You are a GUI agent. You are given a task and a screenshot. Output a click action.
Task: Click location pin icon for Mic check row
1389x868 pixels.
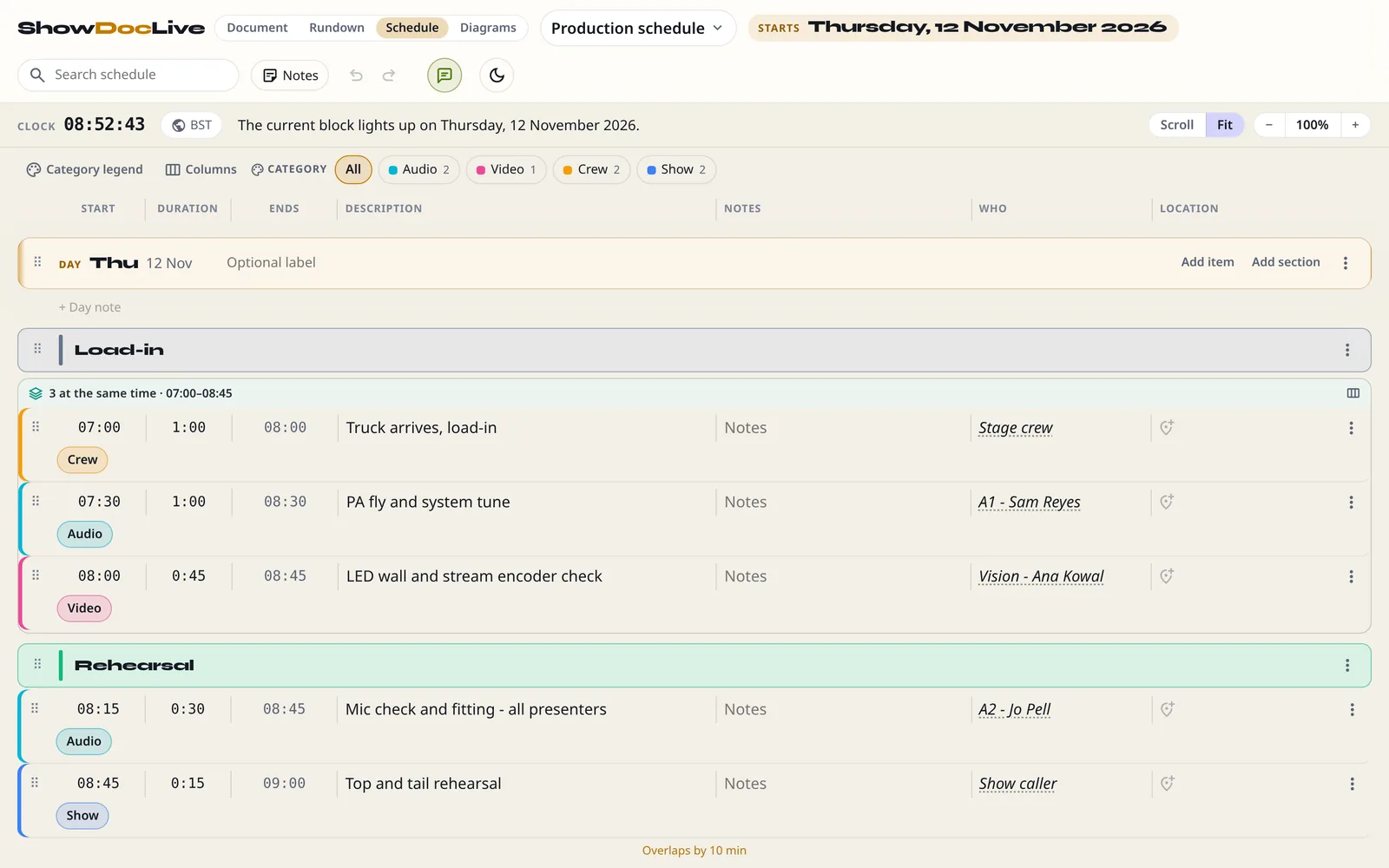tap(1167, 709)
